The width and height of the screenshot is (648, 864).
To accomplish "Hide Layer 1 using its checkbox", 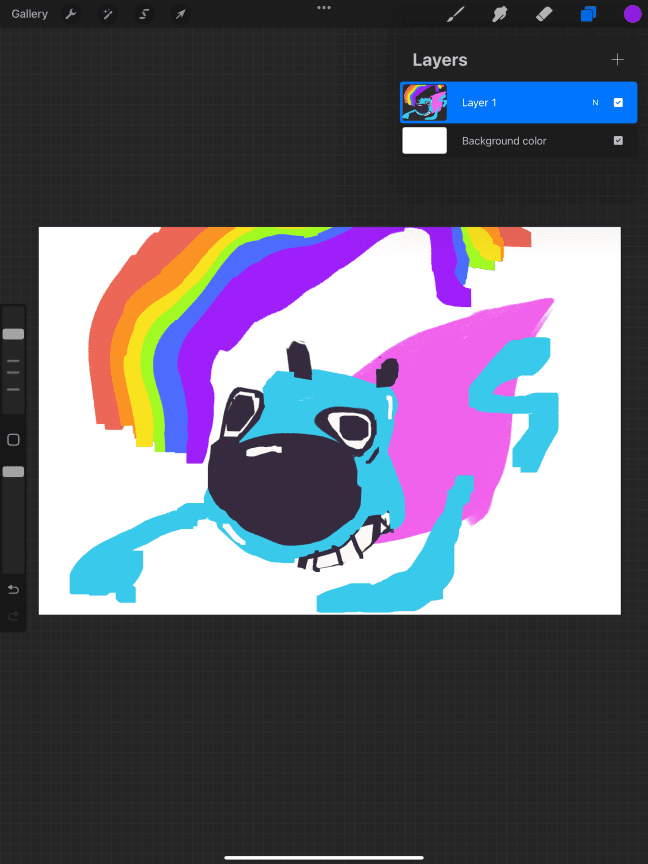I will click(x=618, y=102).
